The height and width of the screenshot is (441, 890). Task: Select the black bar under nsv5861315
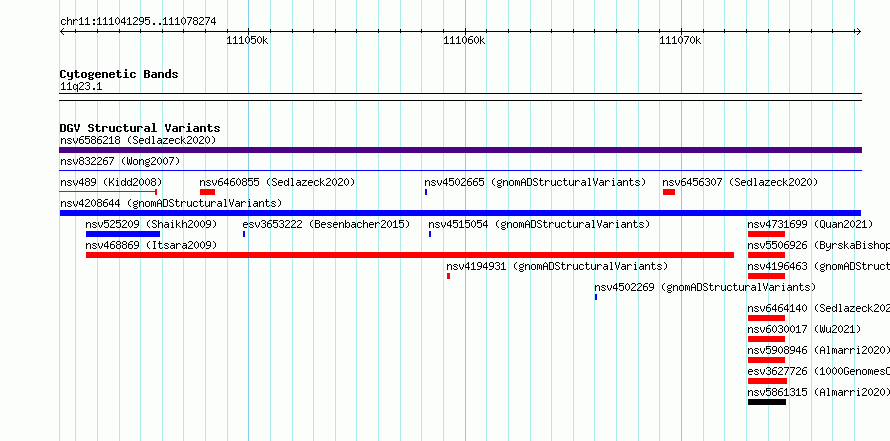(767, 402)
